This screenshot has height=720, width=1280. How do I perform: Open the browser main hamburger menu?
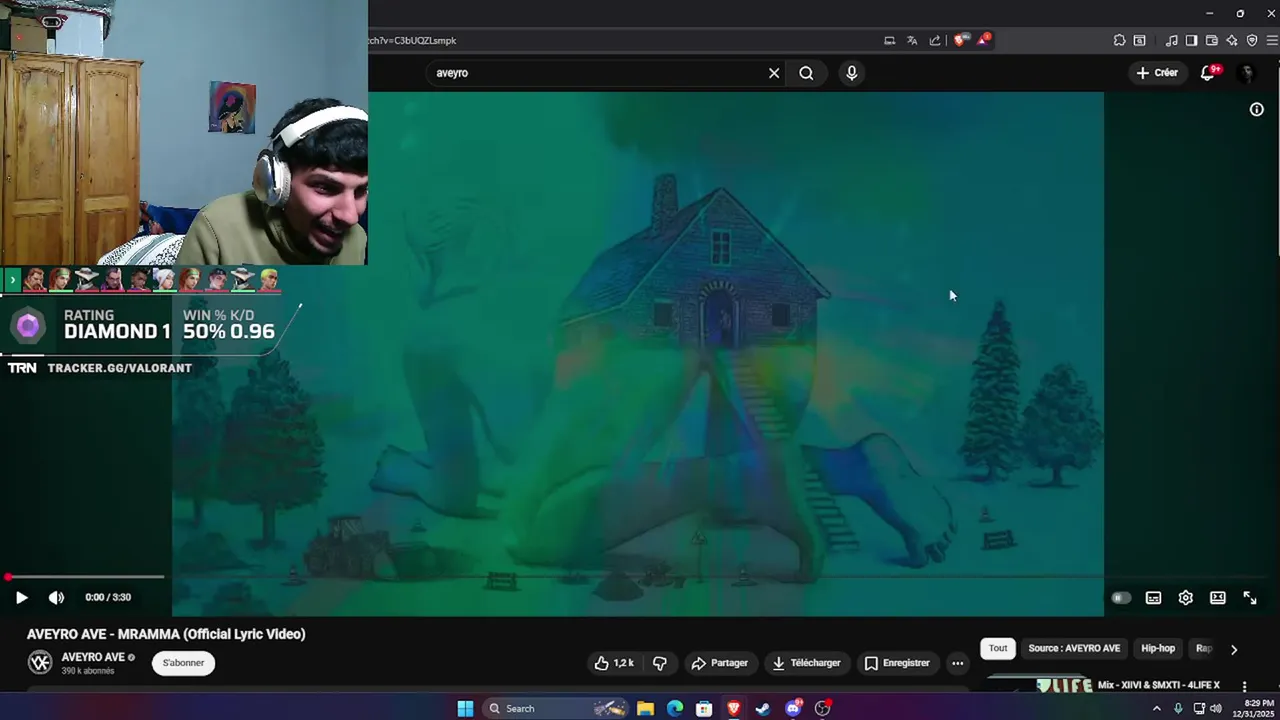pyautogui.click(x=1272, y=41)
